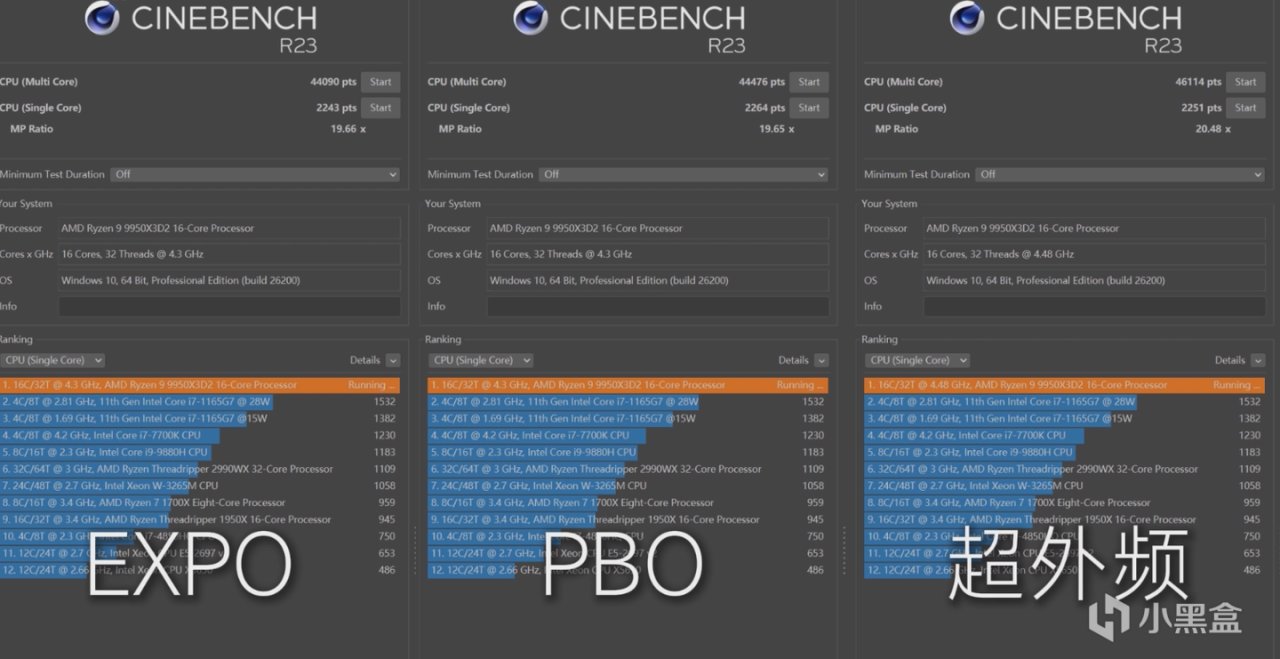Image resolution: width=1280 pixels, height=659 pixels.
Task: Open CPU (Single Core) ranking dropdown, EXPO window
Action: pos(54,360)
